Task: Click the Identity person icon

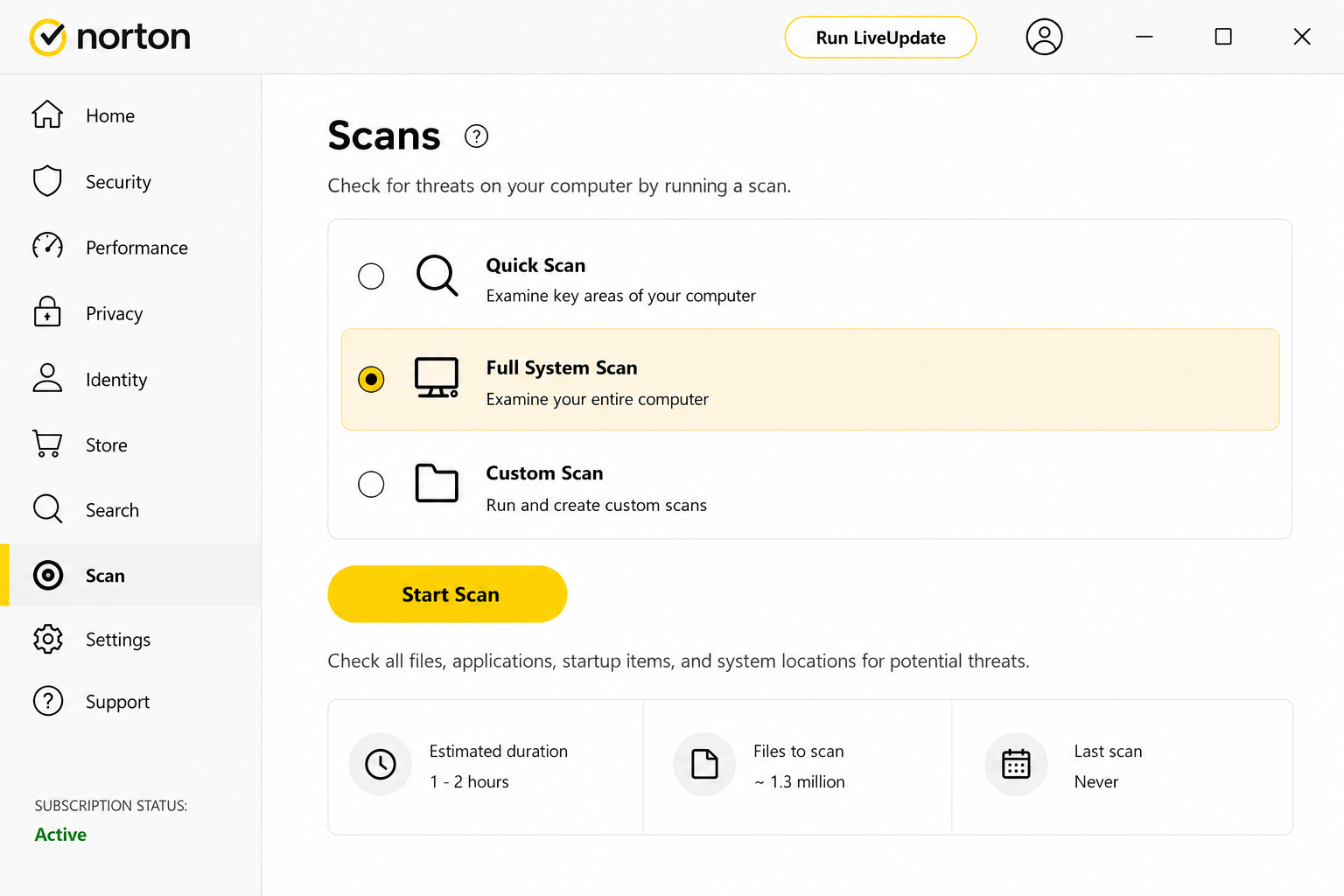Action: [47, 378]
